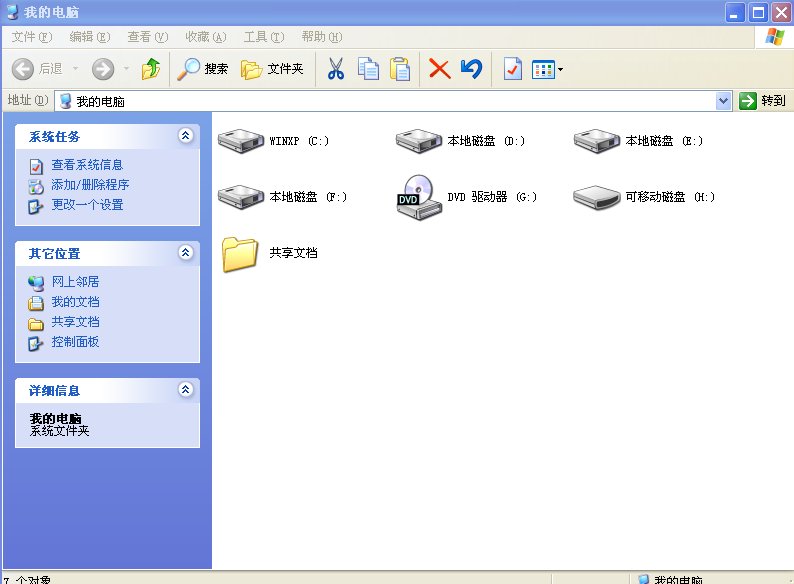
Task: Click the Go (转到) button
Action: pyautogui.click(x=762, y=101)
